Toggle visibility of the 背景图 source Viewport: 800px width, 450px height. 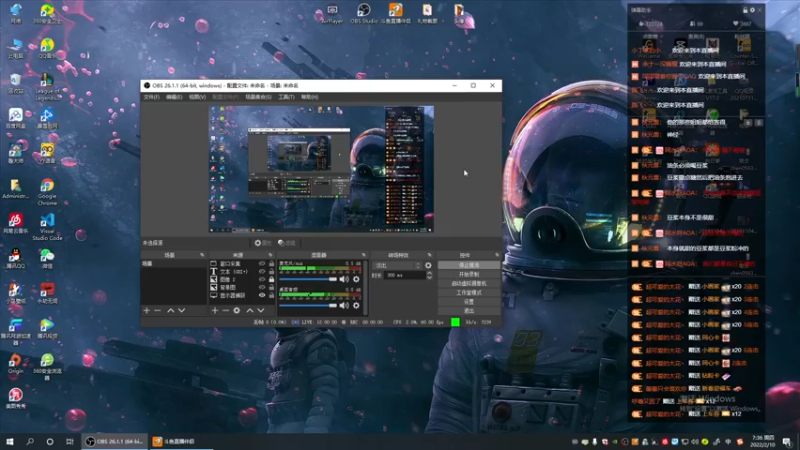click(x=262, y=287)
